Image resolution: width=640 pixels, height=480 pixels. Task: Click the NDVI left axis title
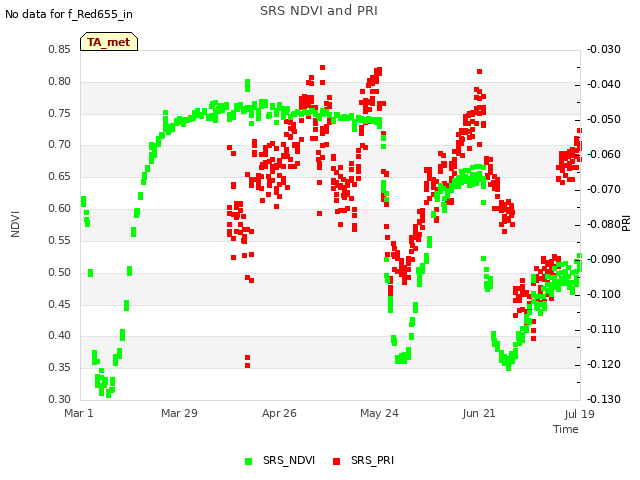point(15,224)
